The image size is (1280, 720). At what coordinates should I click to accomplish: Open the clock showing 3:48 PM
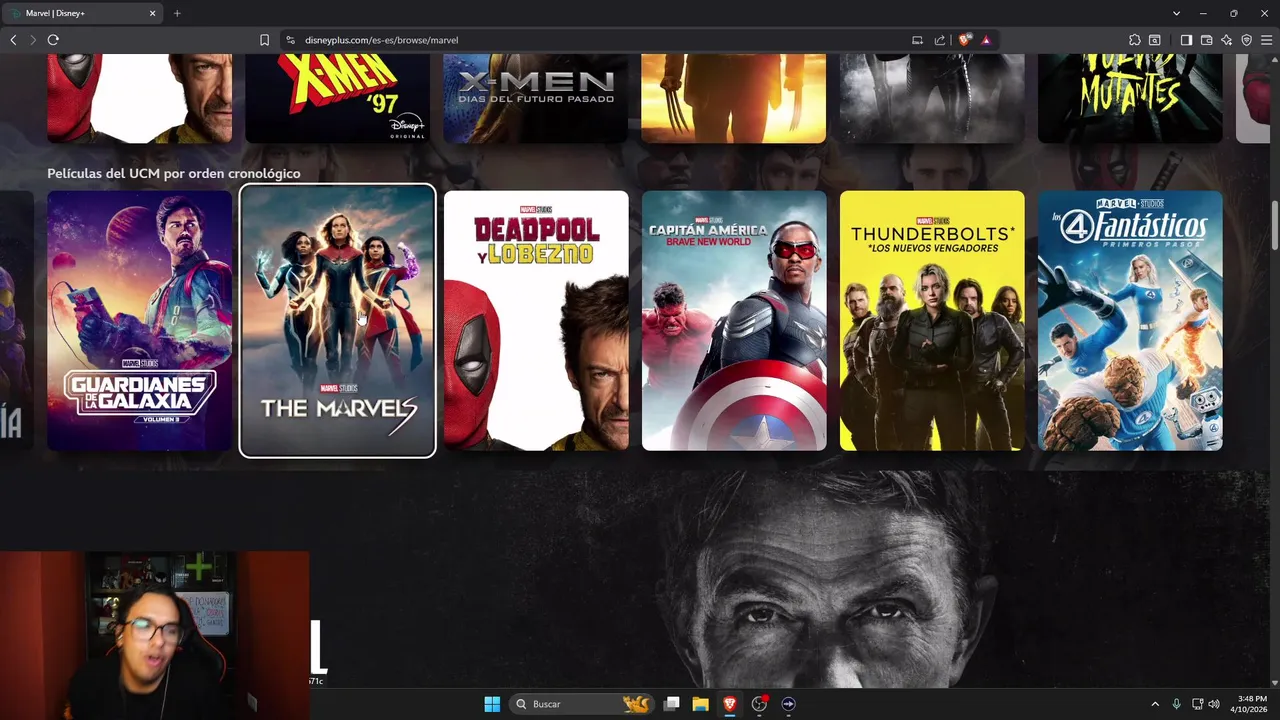1251,704
